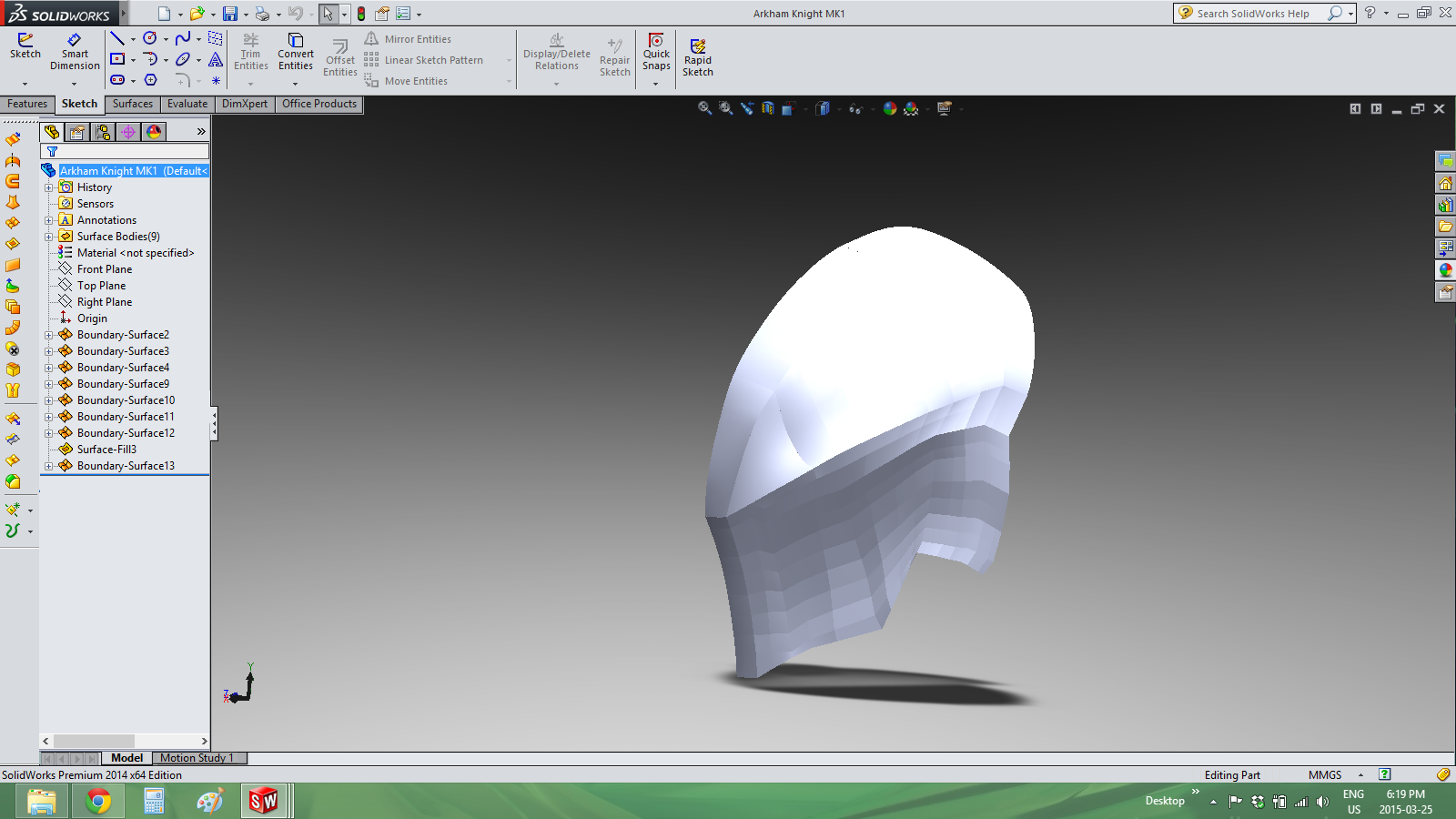Click Convert Entities

[x=296, y=52]
